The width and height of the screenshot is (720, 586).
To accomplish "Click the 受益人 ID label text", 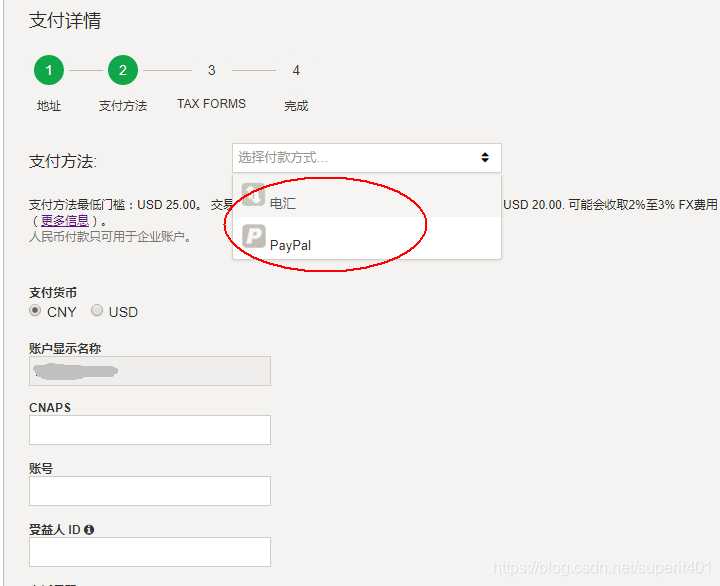I will point(55,530).
